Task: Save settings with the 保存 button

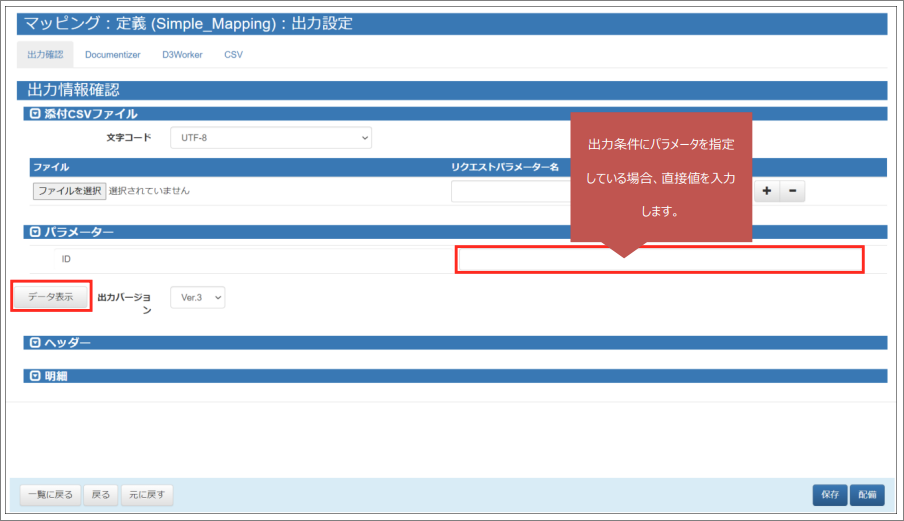Action: (x=830, y=494)
